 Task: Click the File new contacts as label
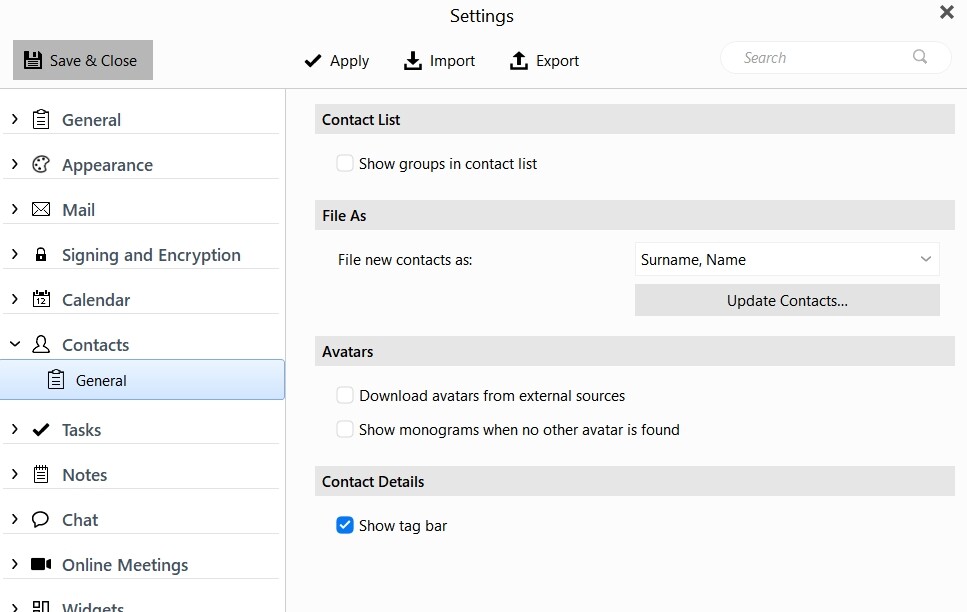tap(405, 260)
